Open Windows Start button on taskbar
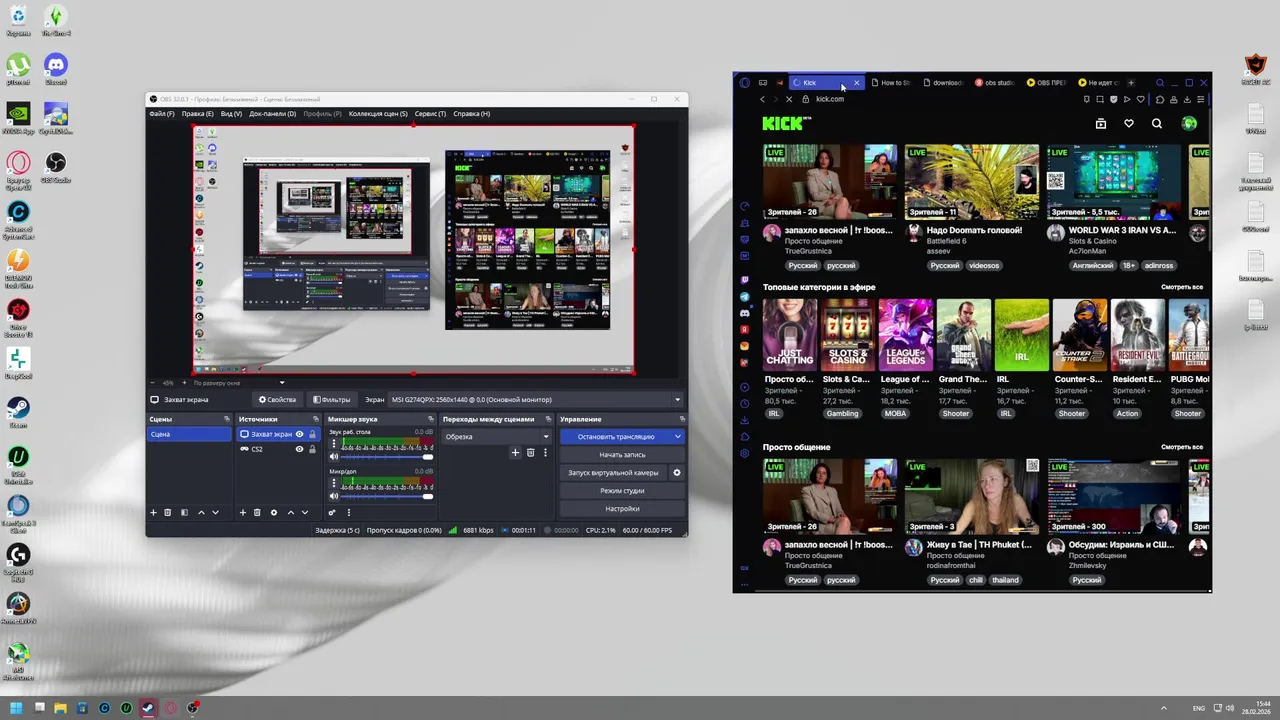Viewport: 1280px width, 720px height. [16, 708]
